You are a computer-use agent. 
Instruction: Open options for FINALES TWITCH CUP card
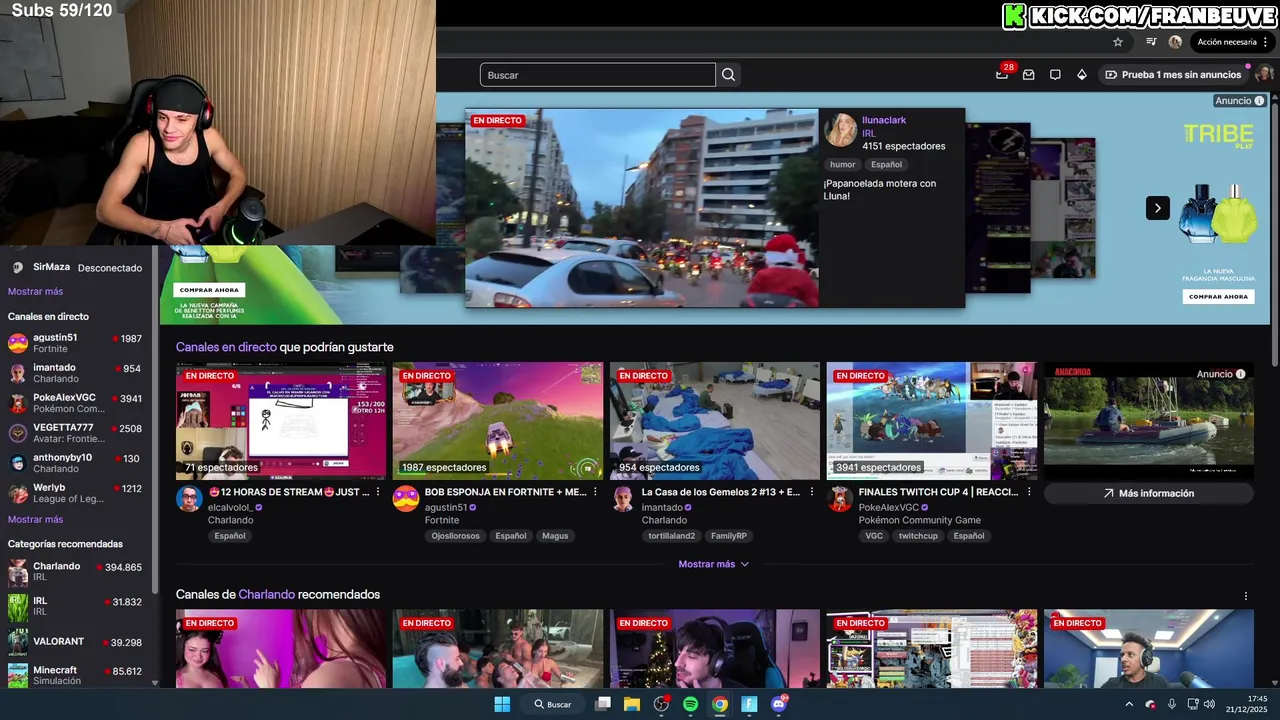[1029, 492]
